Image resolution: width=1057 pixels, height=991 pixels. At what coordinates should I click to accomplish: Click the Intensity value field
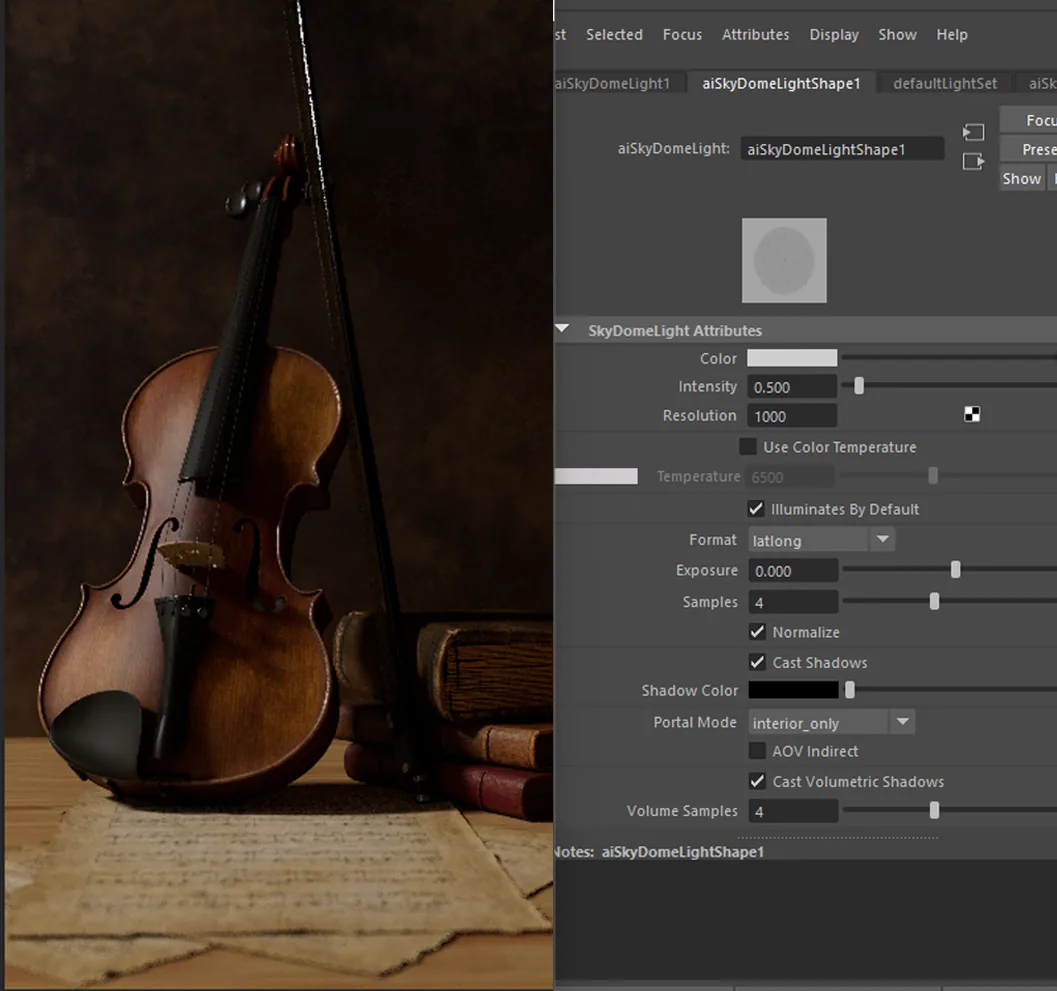792,387
